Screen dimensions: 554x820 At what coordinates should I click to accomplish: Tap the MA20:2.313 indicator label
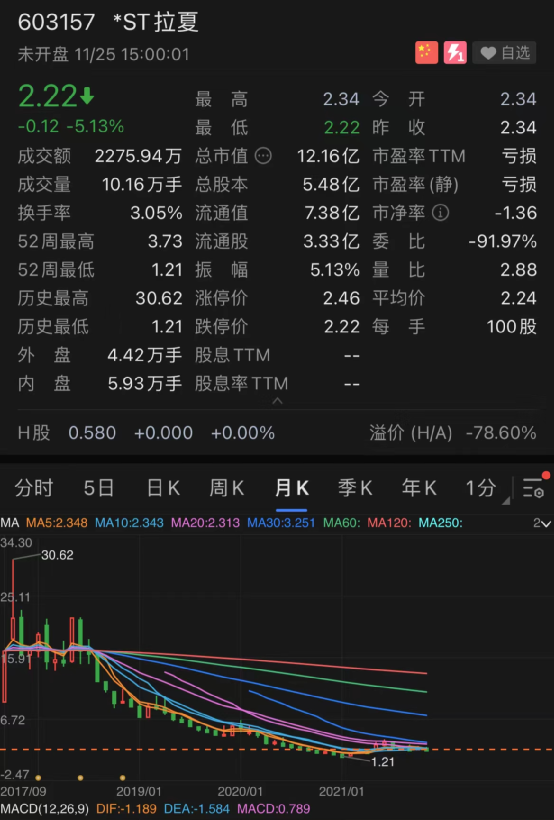(x=206, y=522)
